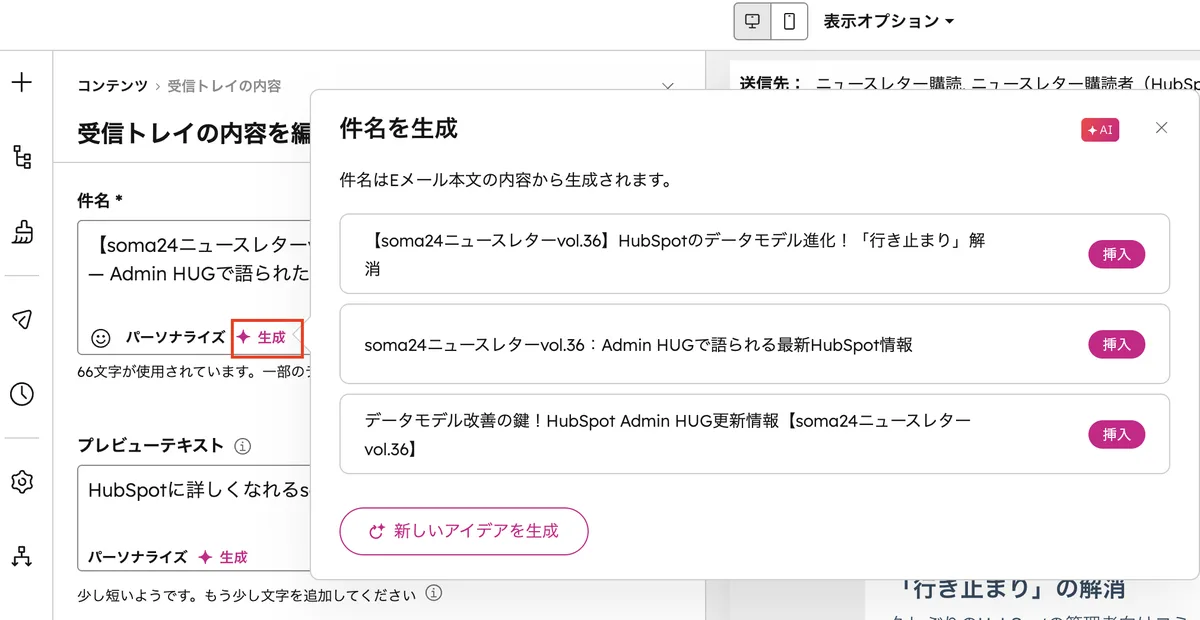Click the settings gear icon in sidebar
This screenshot has height=620, width=1200.
[20, 481]
